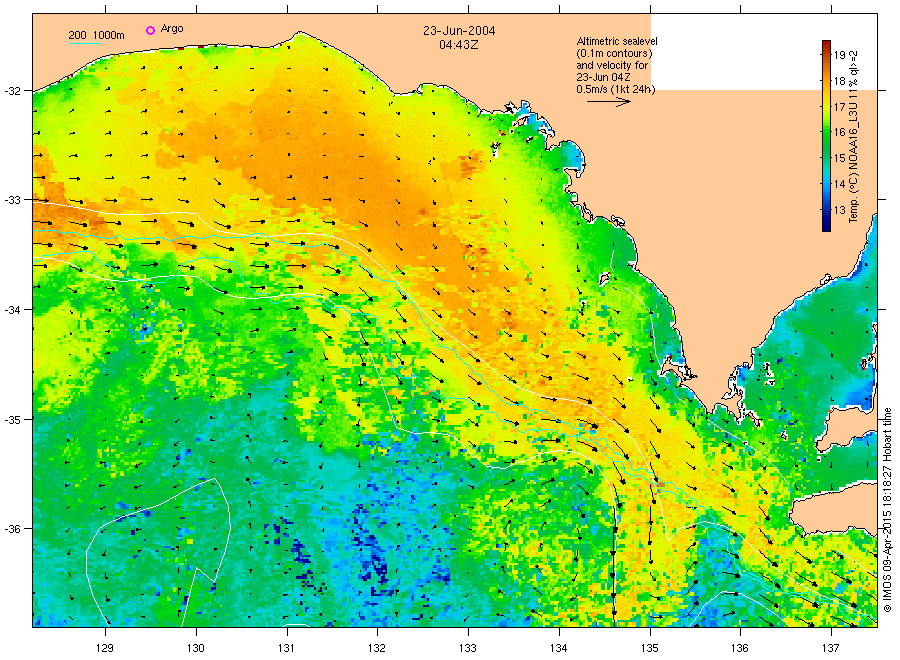Click the 'Argo' legend label
Screen dimensions: 900x660
pyautogui.click(x=172, y=29)
